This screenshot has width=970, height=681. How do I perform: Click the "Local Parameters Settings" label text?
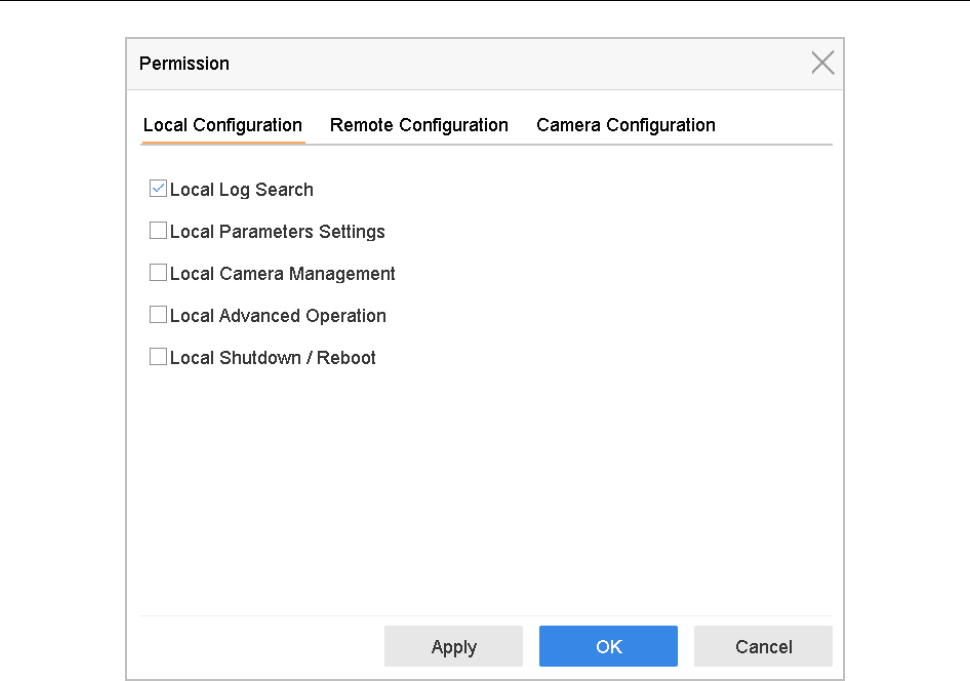click(x=277, y=231)
